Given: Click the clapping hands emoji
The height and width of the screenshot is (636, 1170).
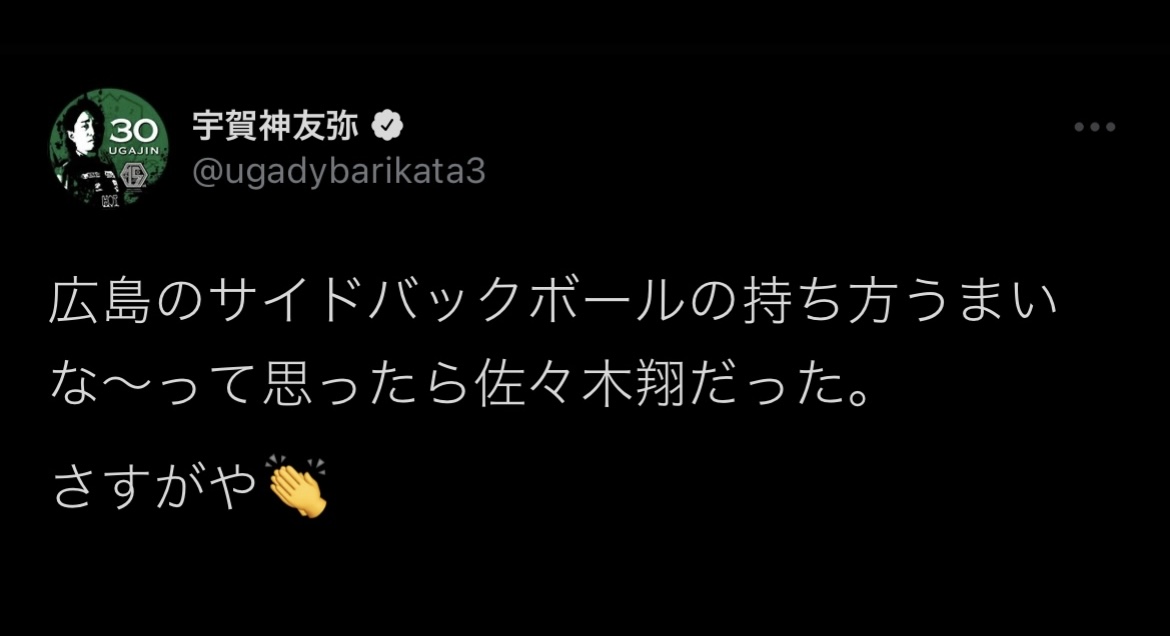Looking at the screenshot, I should (297, 486).
